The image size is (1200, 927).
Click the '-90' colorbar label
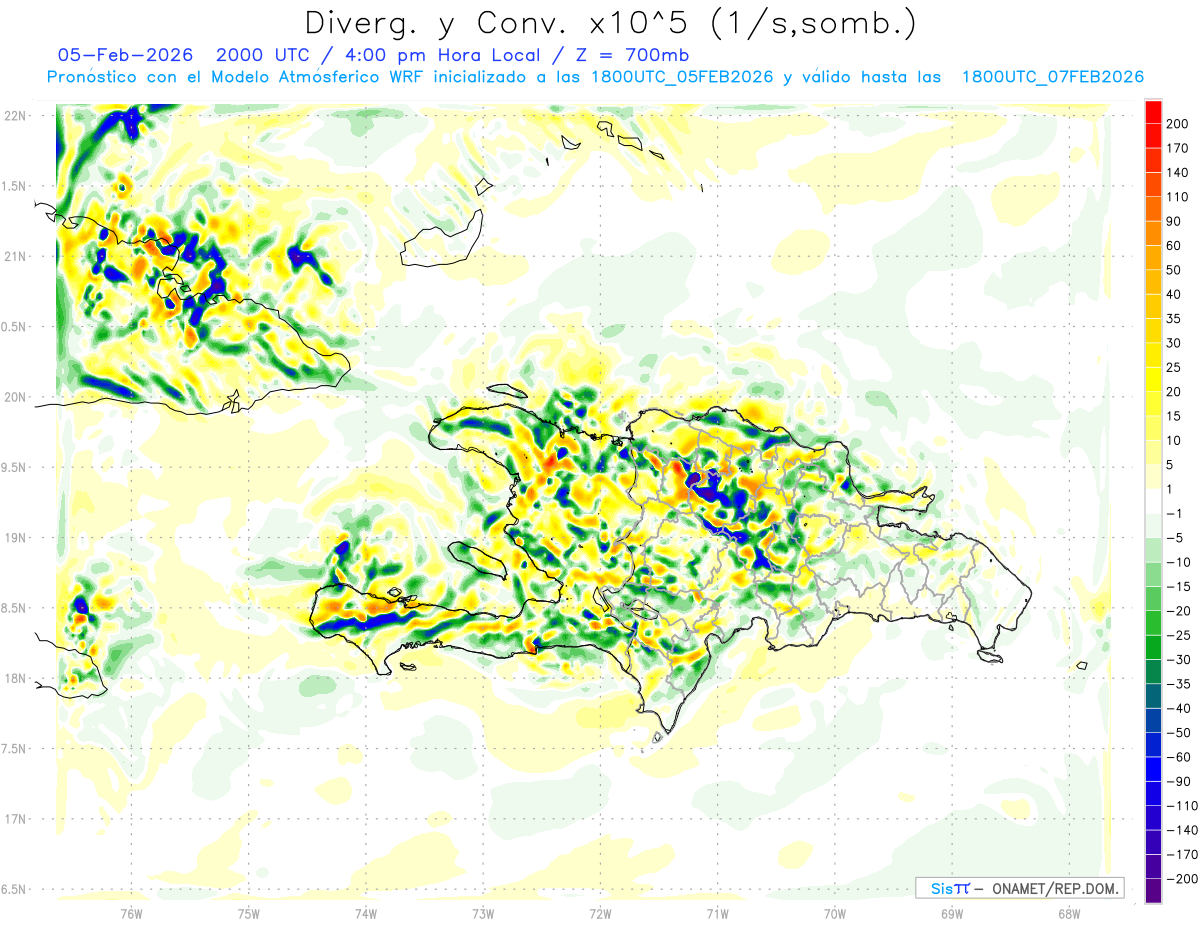[x=1177, y=781]
